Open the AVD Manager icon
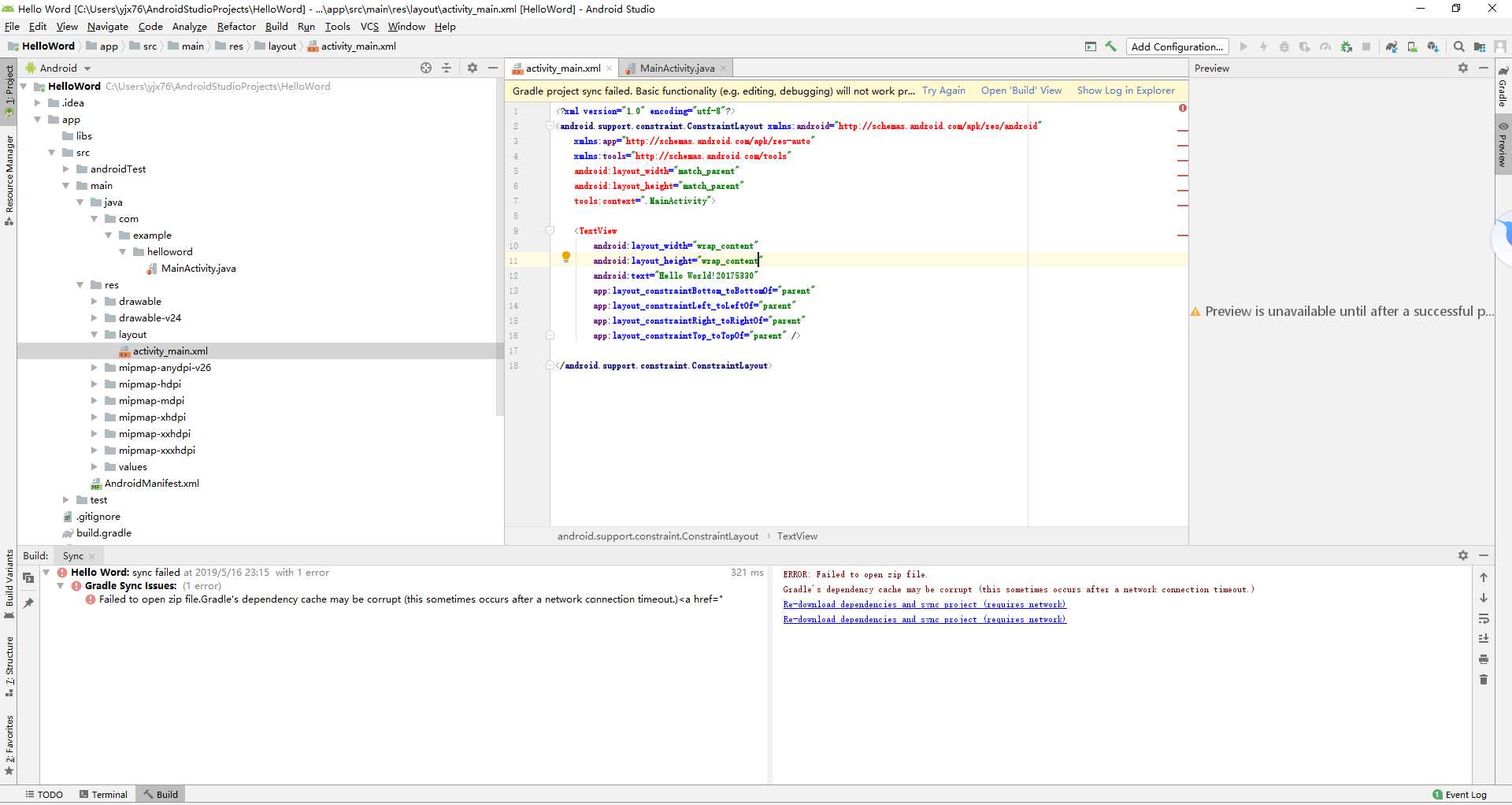Image resolution: width=1512 pixels, height=805 pixels. point(1412,46)
